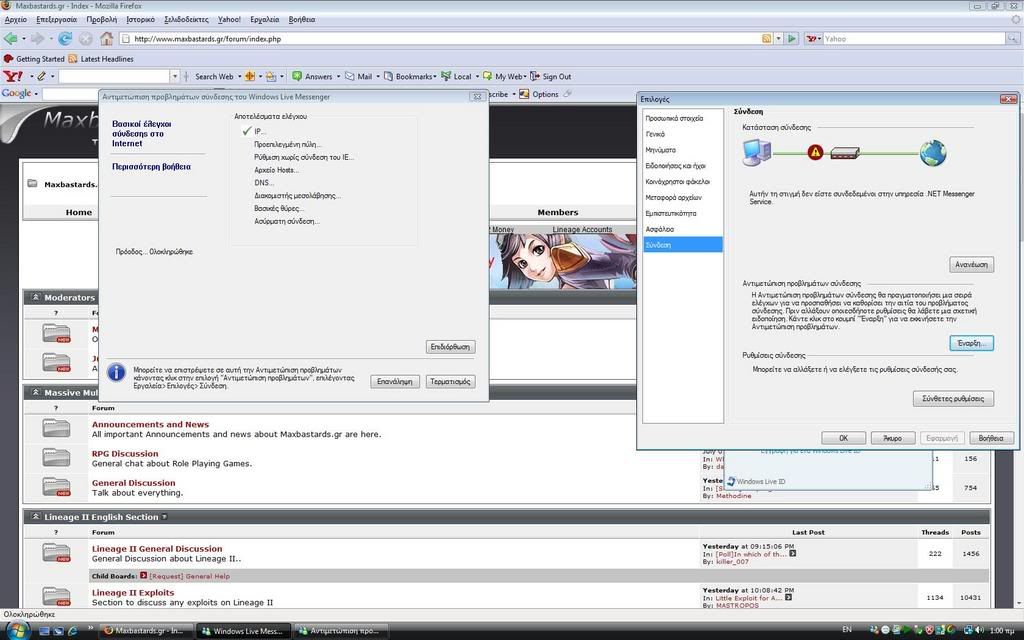Click the Firefox Reload page icon

click(x=65, y=39)
